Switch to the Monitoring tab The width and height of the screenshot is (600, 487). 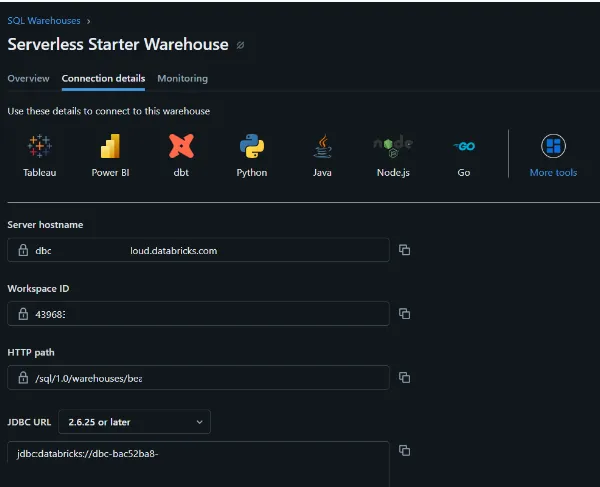coord(183,78)
